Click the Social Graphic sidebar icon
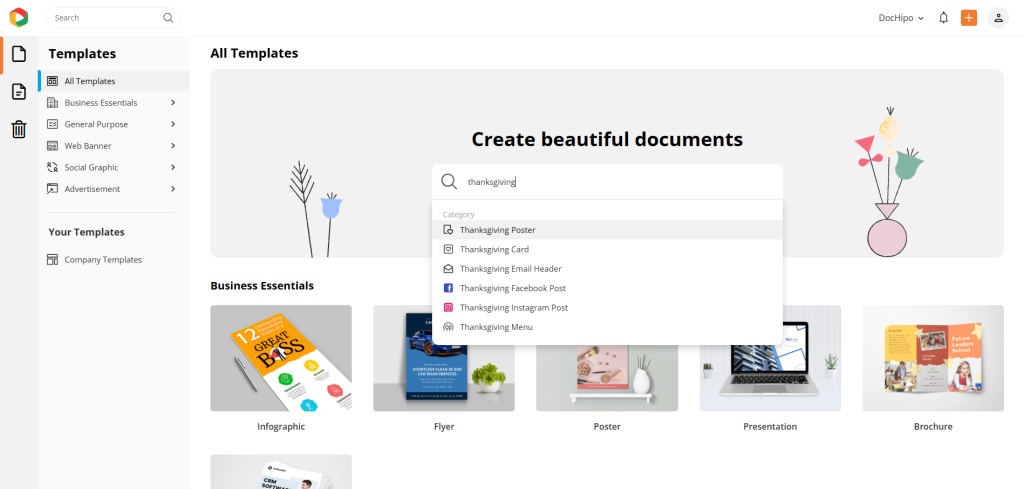This screenshot has height=489, width=1024. point(52,167)
